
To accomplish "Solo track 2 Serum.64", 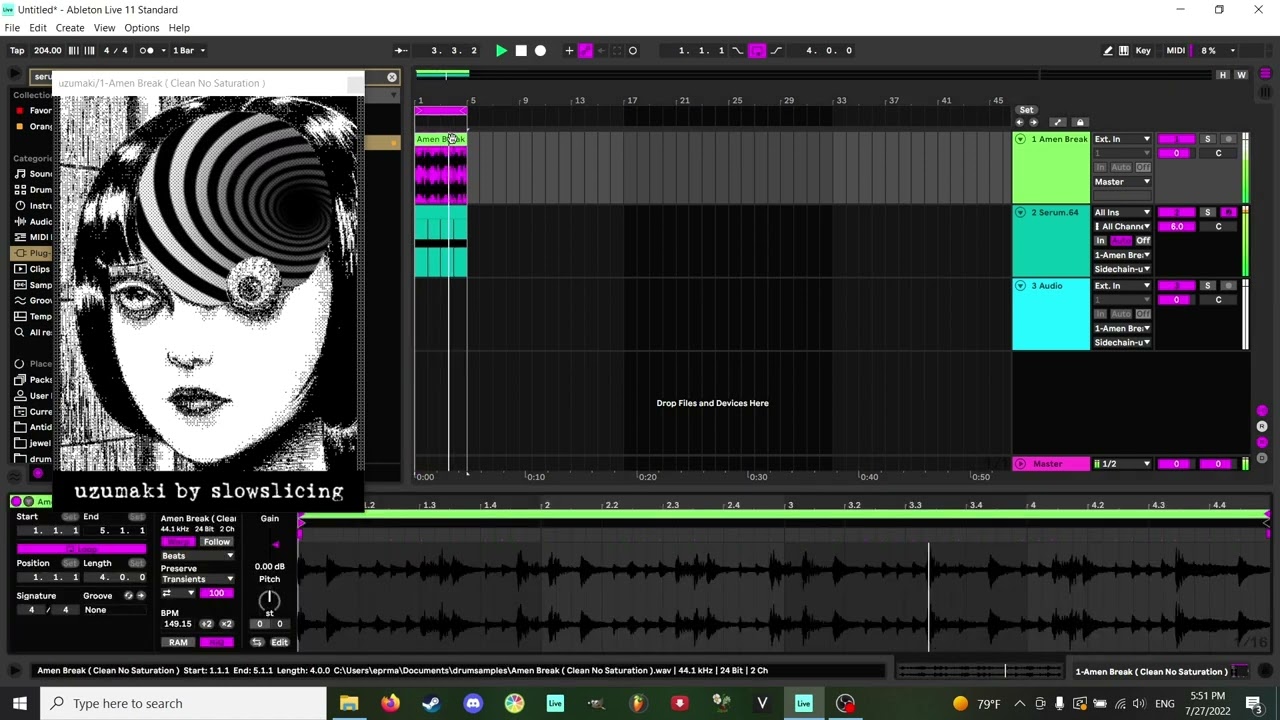I will click(x=1207, y=212).
